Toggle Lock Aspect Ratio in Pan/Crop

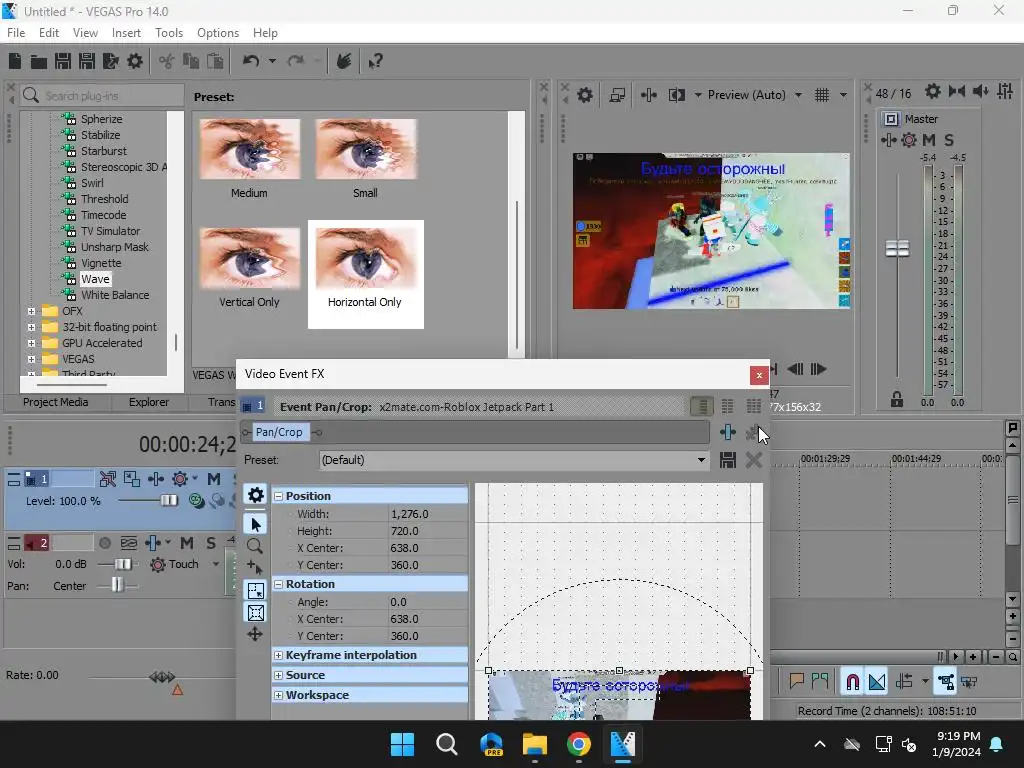[255, 590]
